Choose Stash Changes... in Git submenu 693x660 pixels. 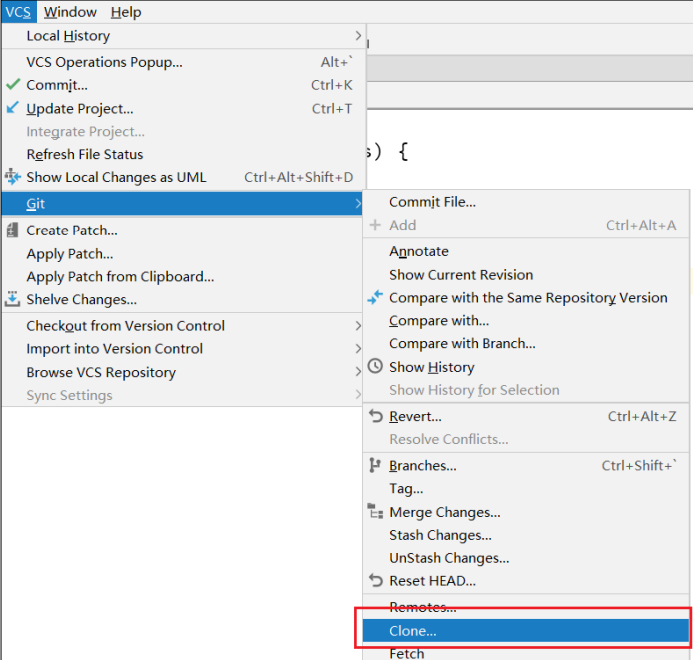point(440,535)
